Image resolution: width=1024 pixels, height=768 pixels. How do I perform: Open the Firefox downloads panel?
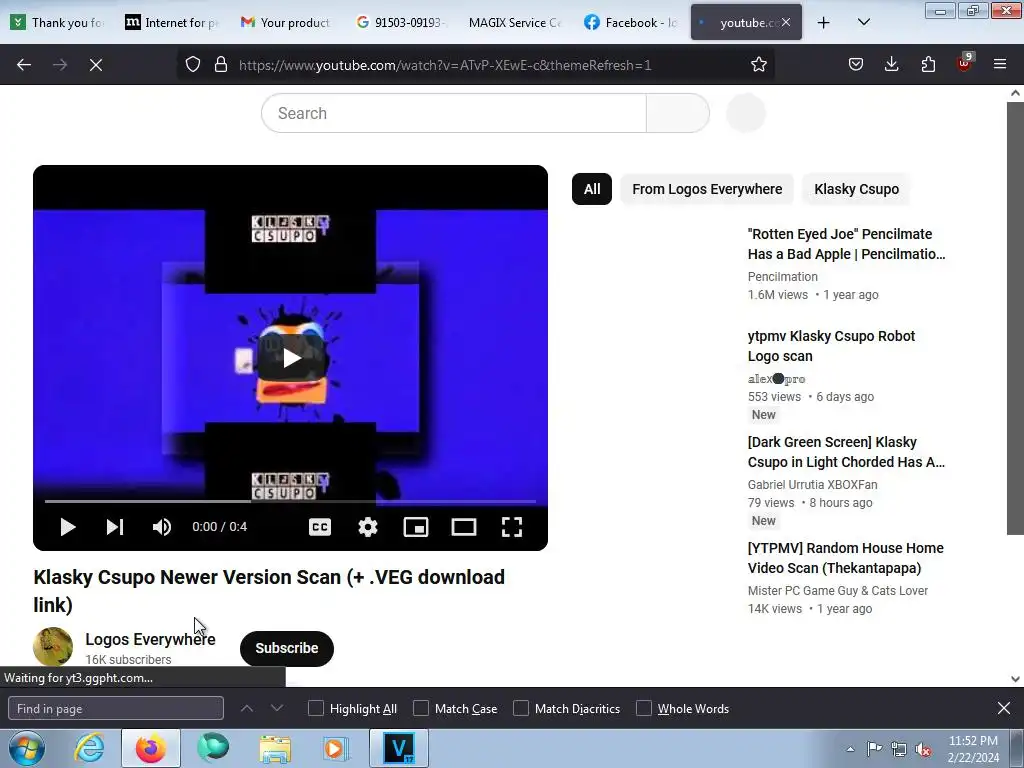pyautogui.click(x=891, y=64)
